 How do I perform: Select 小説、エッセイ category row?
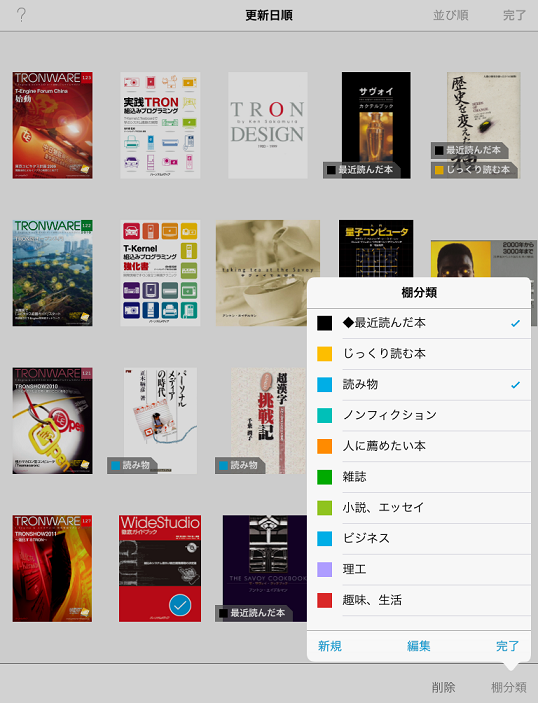pos(419,508)
